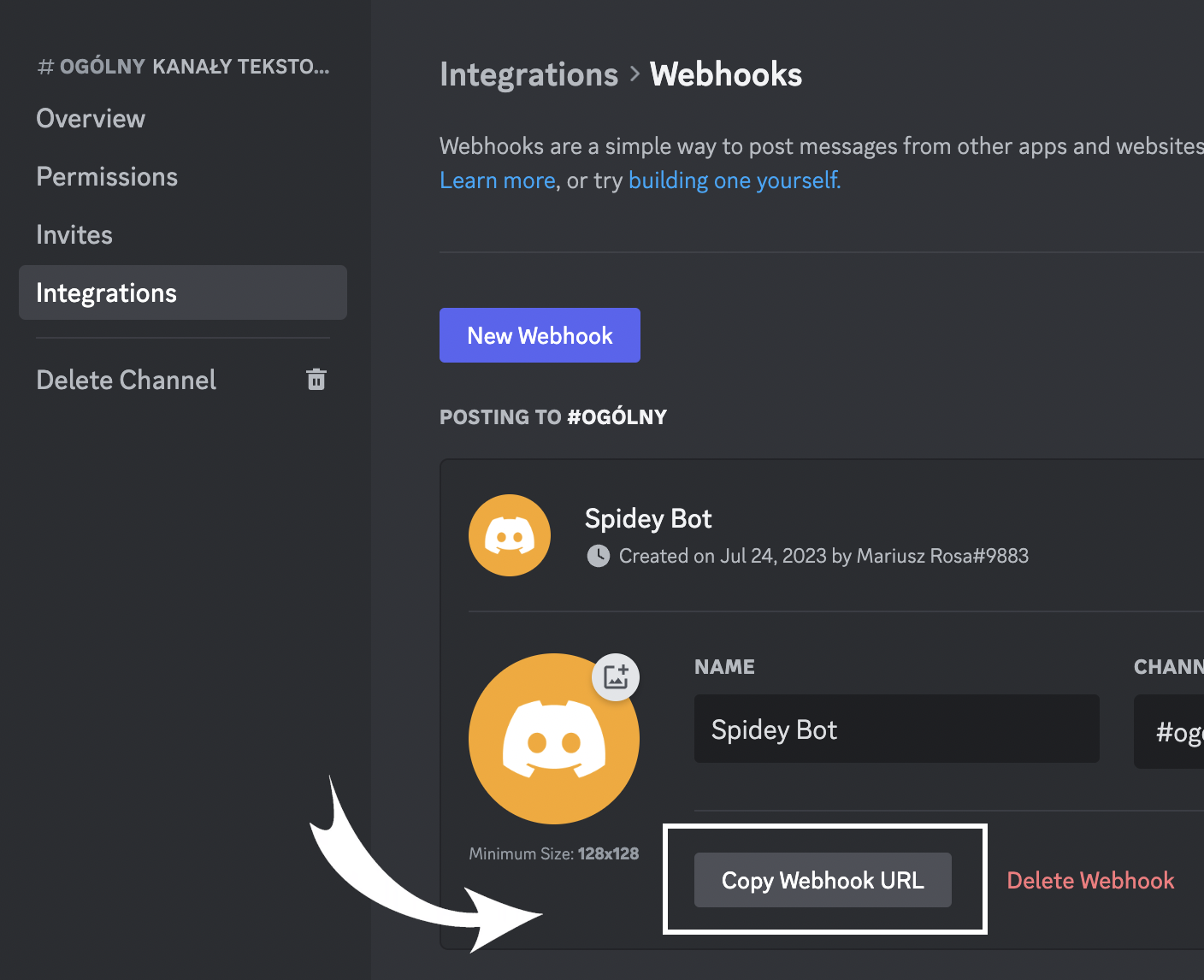
Task: Go to the Invites section
Action: (x=74, y=234)
